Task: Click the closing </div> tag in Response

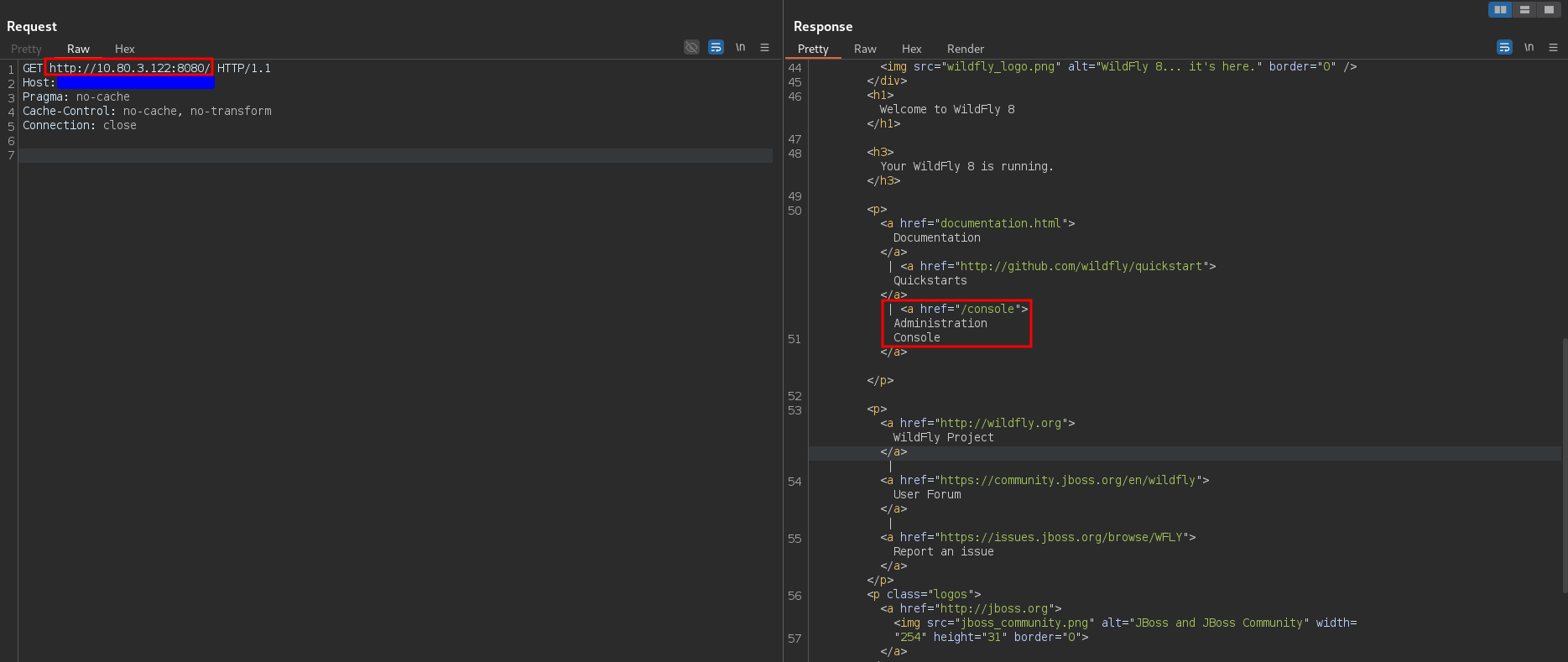Action: coord(887,81)
